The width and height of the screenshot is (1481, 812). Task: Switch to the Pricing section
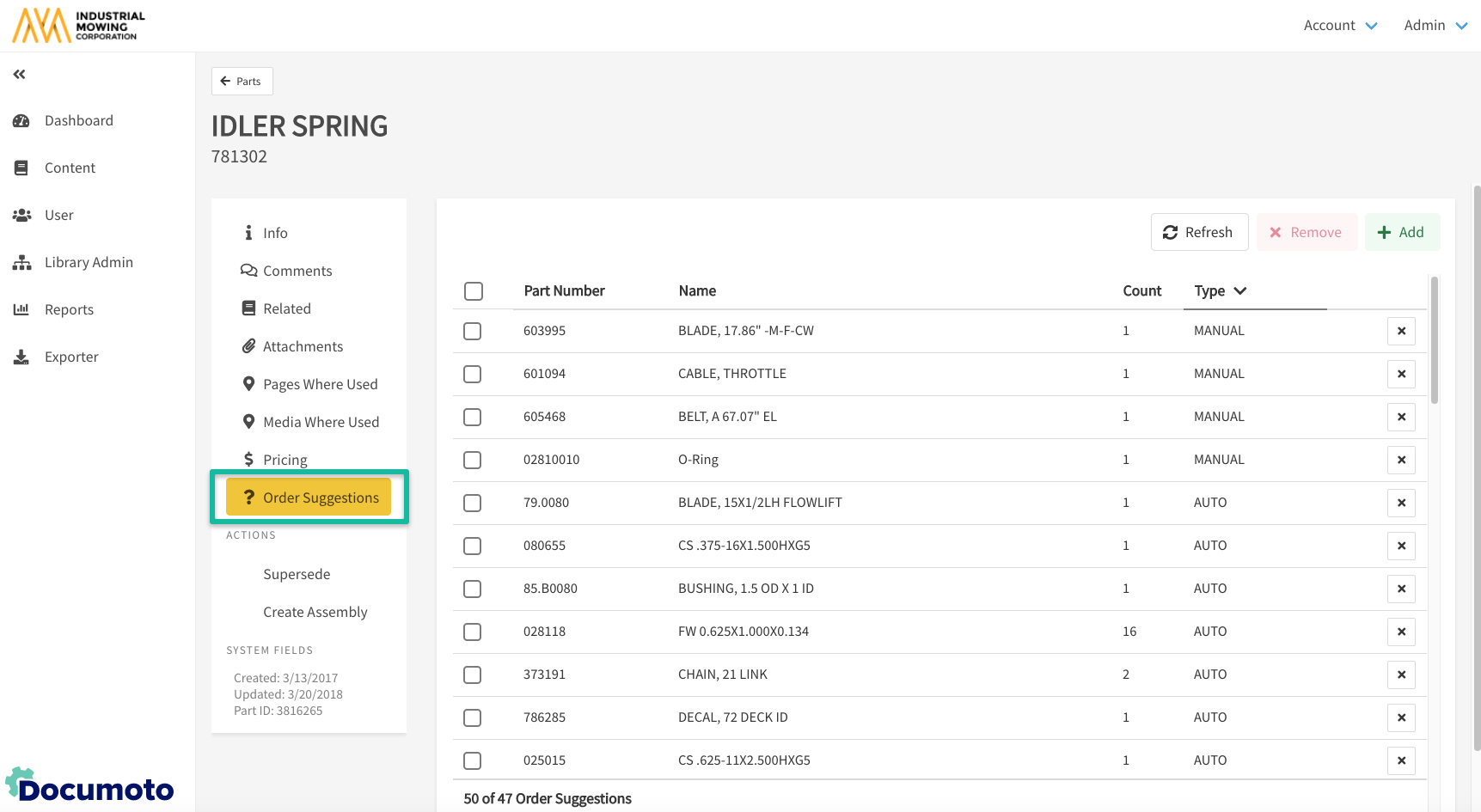tap(285, 460)
